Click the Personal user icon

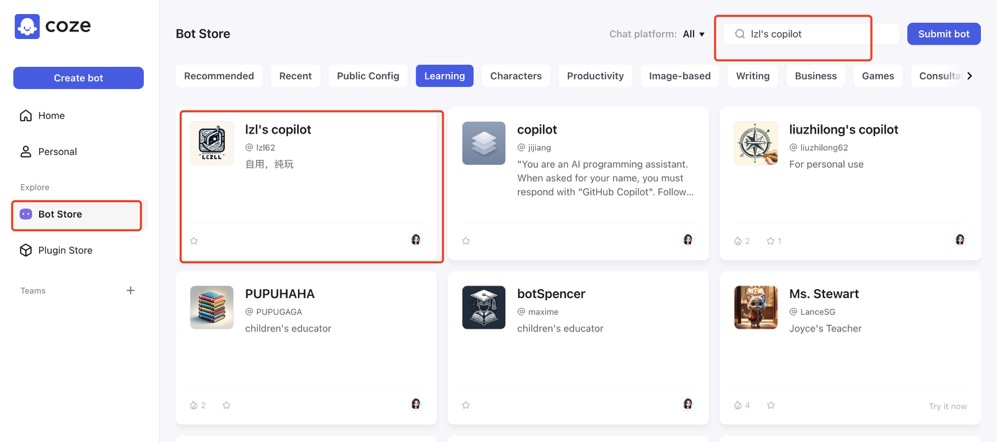26,152
